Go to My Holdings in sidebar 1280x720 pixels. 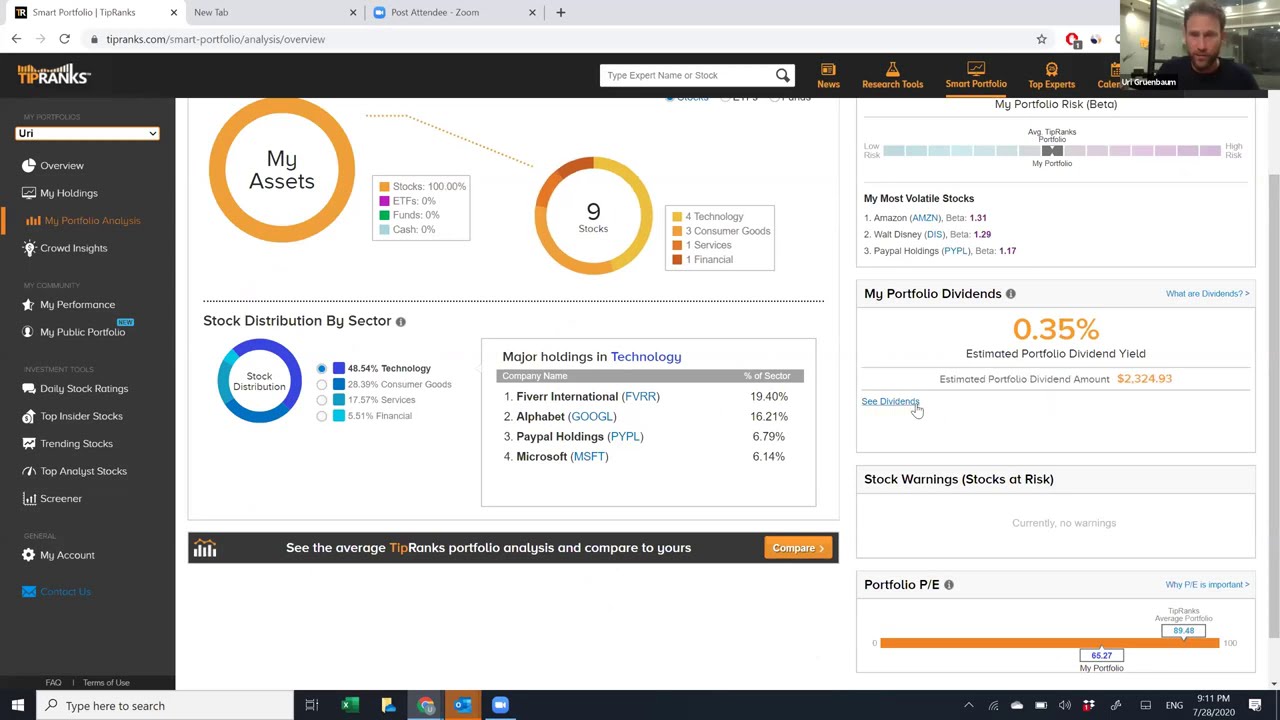pos(60,193)
